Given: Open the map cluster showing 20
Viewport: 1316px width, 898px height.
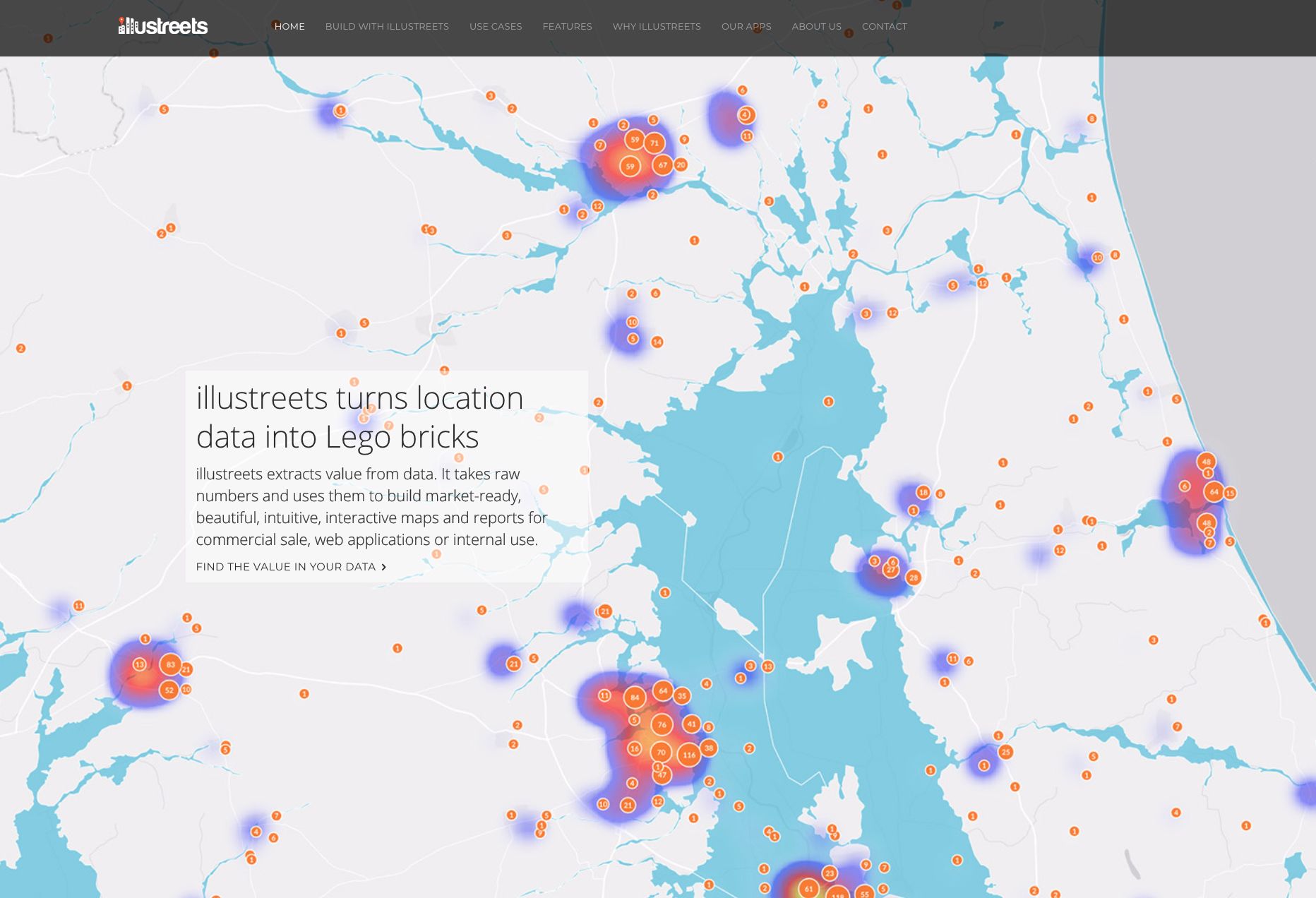Looking at the screenshot, I should coord(681,164).
